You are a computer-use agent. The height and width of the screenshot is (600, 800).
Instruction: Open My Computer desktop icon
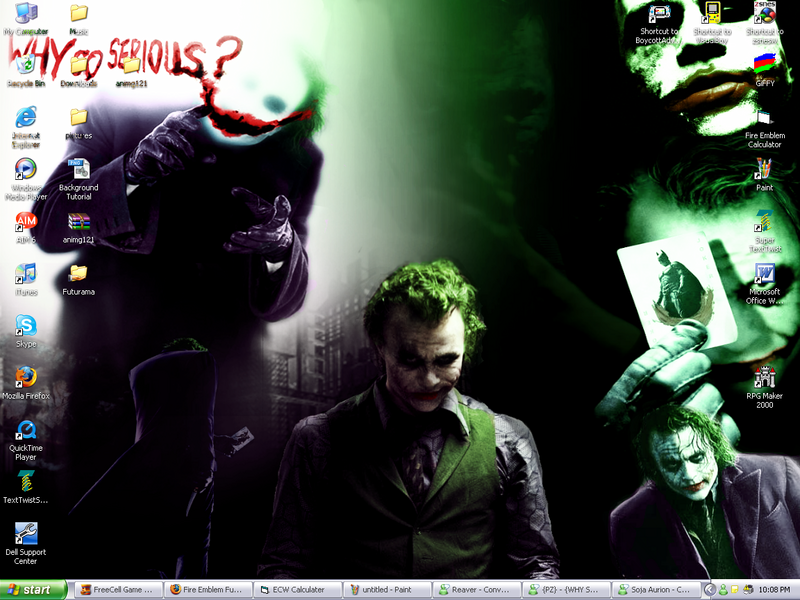pos(26,14)
